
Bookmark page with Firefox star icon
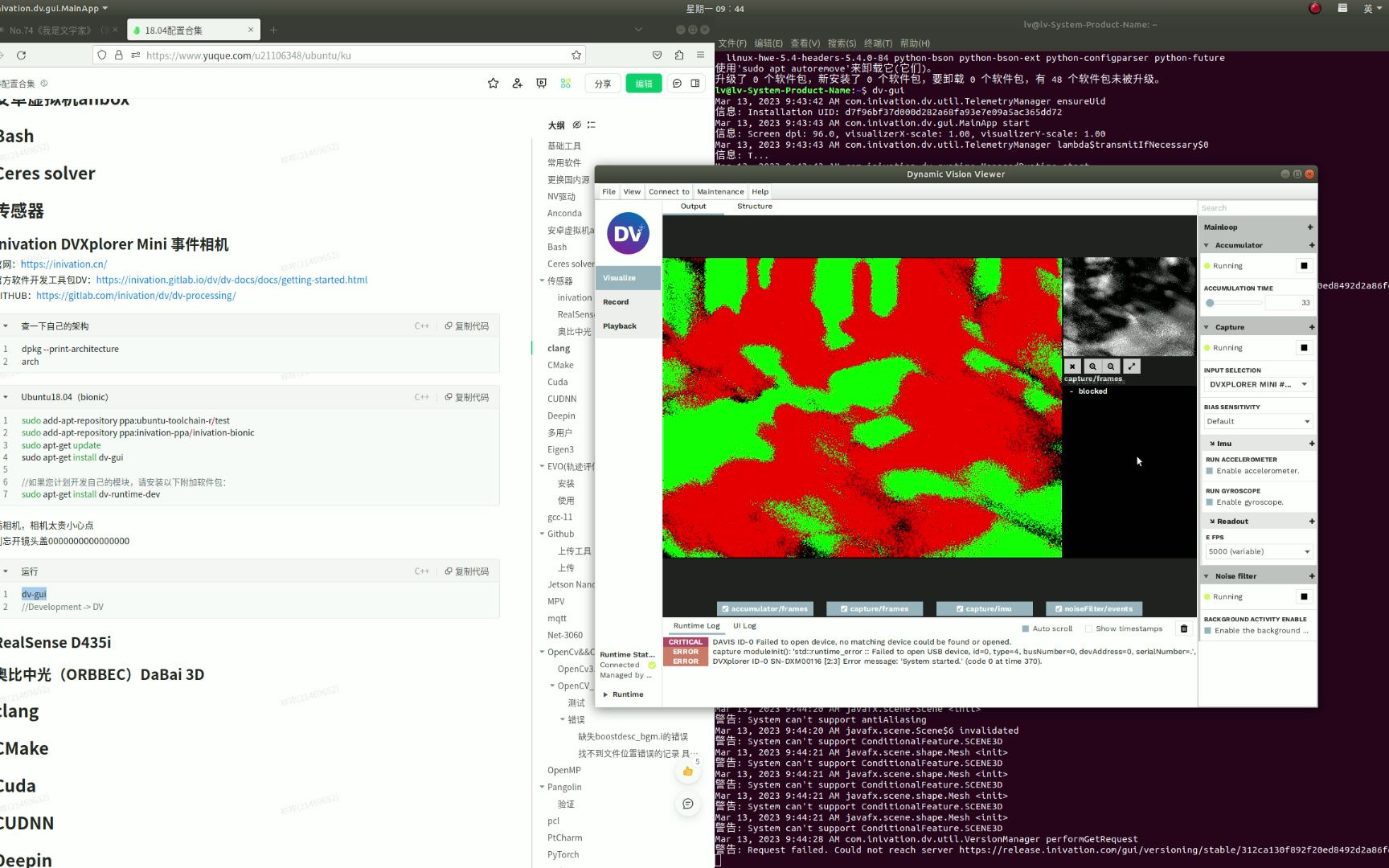pyautogui.click(x=576, y=55)
